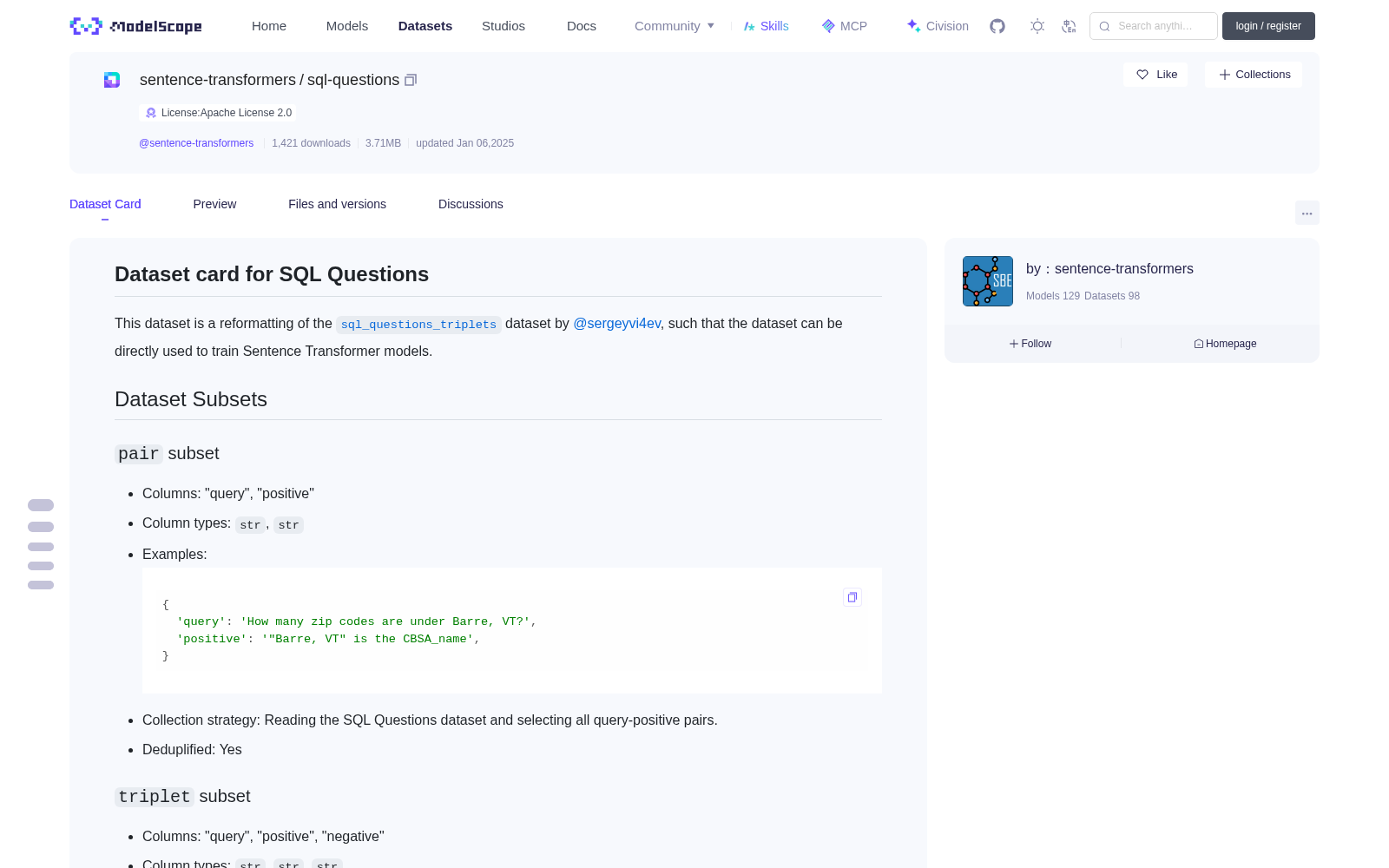Visit the organization Homepage

point(1225,344)
